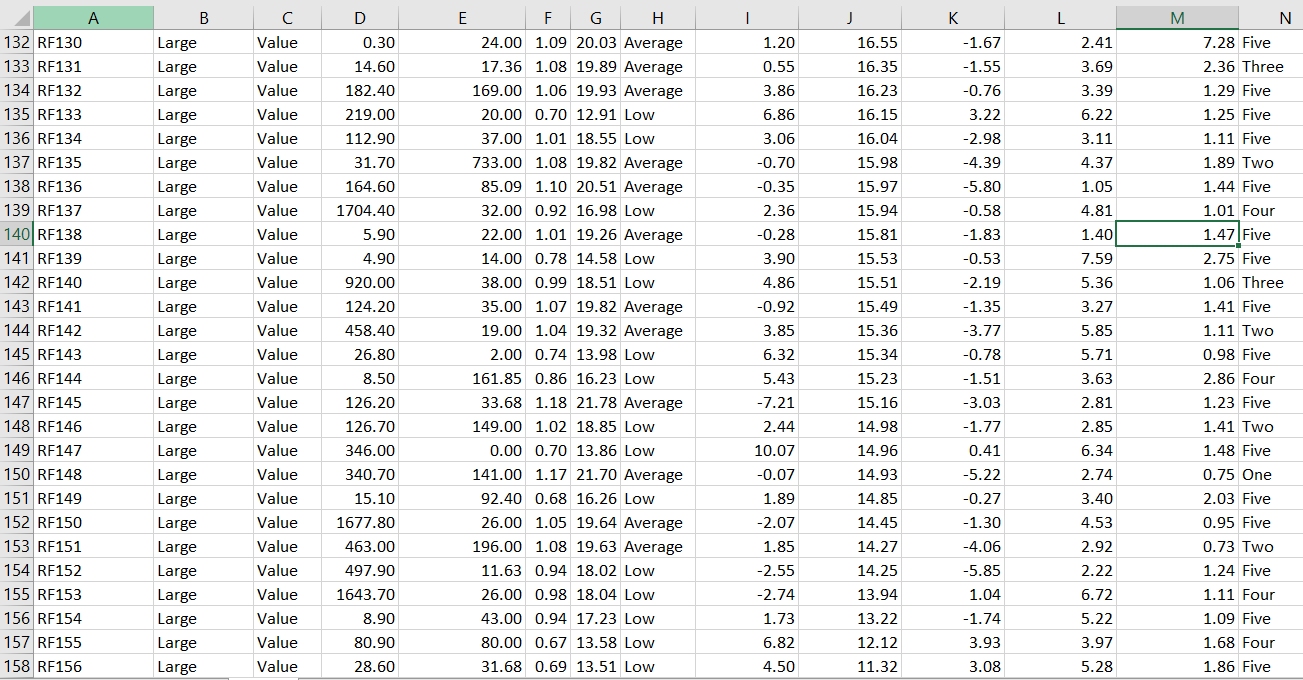This screenshot has height=680, width=1303.
Task: Select the column A header
Action: [x=93, y=18]
